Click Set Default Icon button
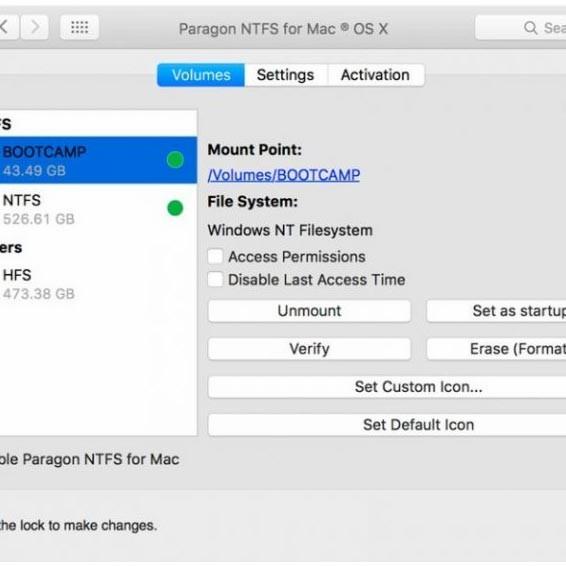This screenshot has height=566, width=566. click(387, 424)
